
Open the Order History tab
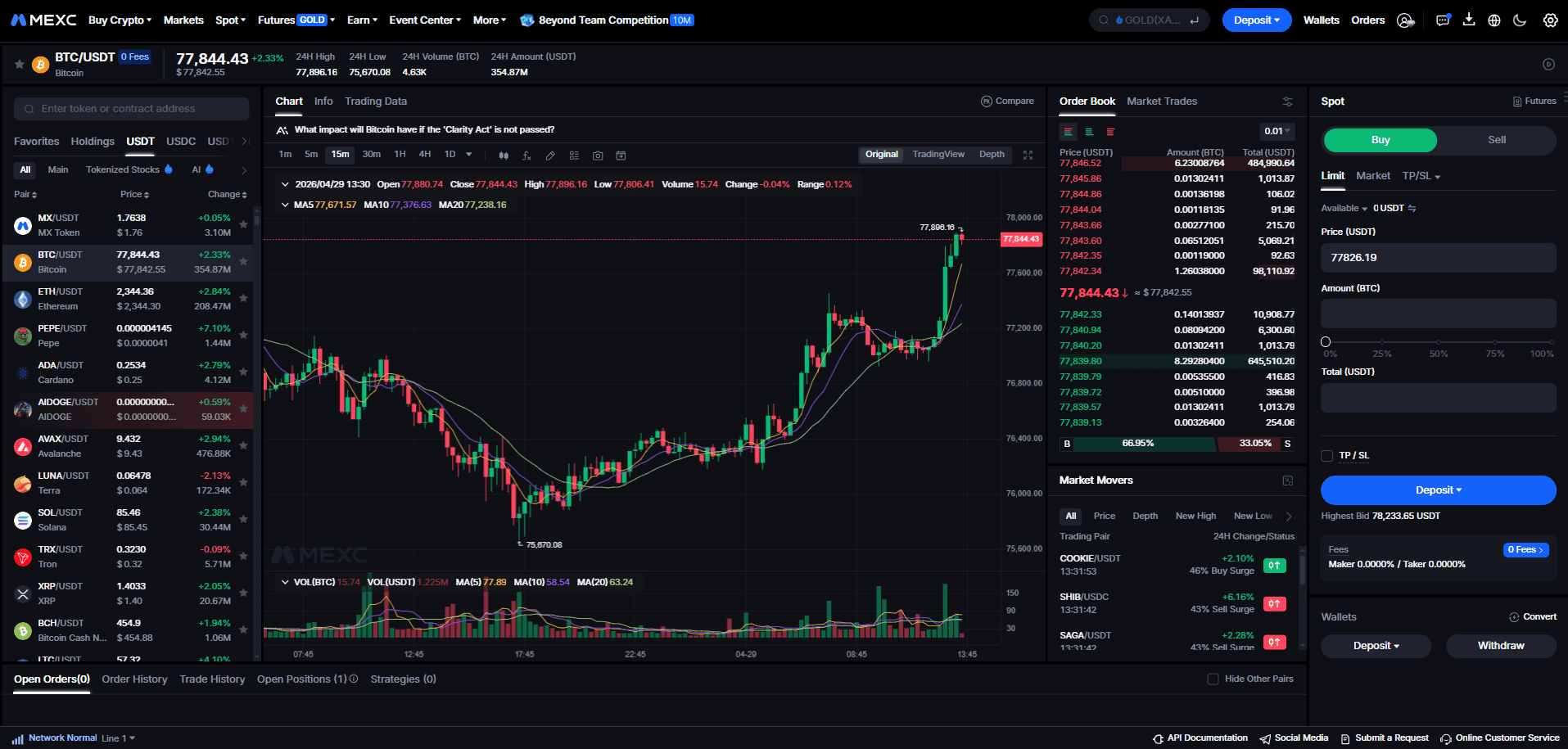134,679
